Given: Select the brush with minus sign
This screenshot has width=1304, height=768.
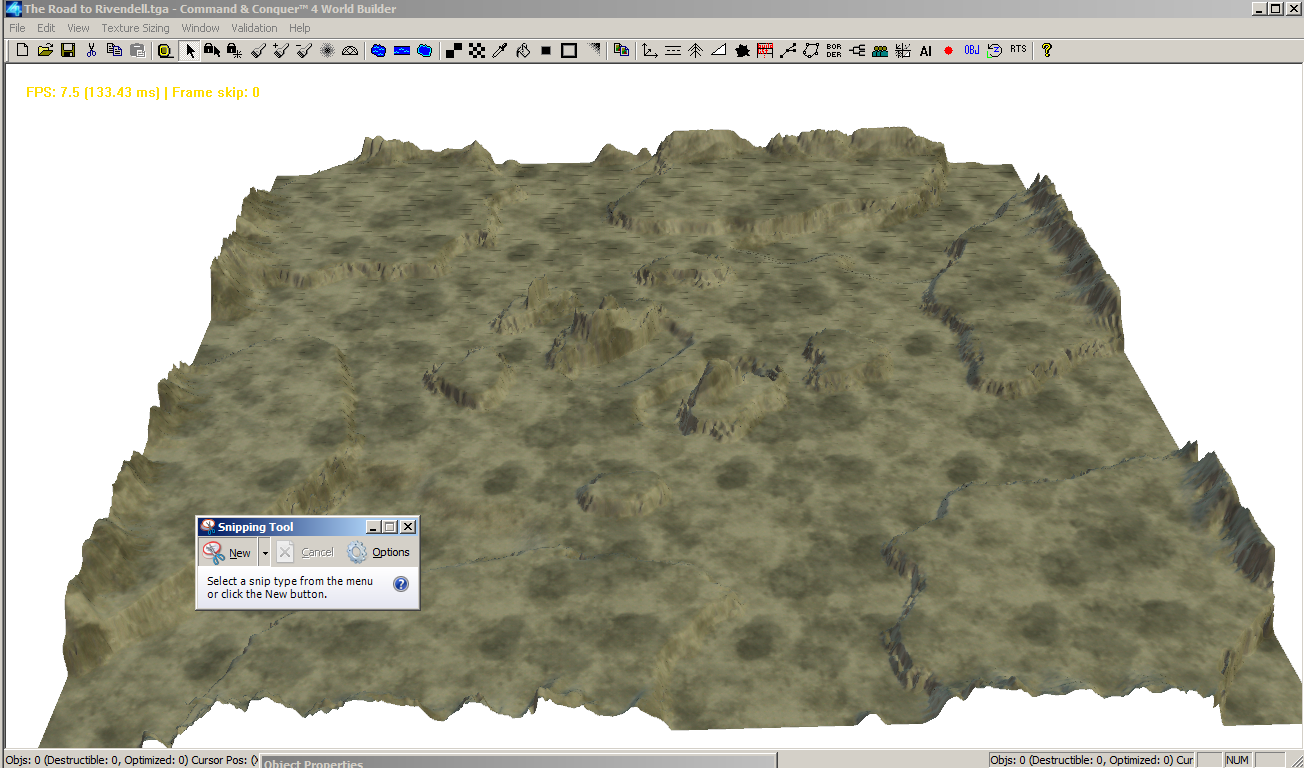Looking at the screenshot, I should pos(304,50).
